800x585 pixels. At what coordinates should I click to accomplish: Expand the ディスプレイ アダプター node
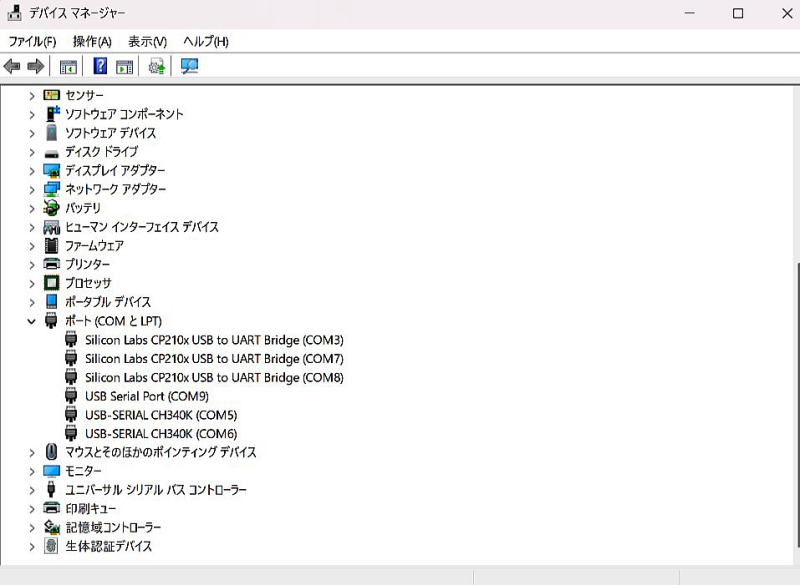[x=32, y=171]
